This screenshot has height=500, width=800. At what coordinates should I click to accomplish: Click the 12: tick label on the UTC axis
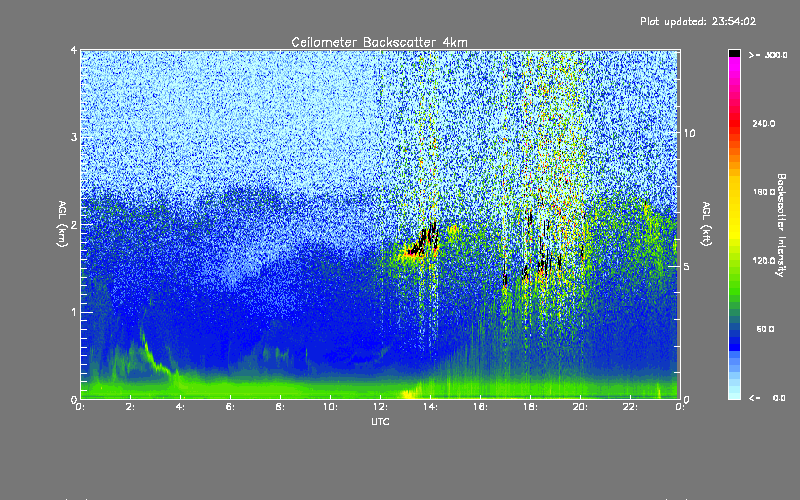[x=380, y=407]
